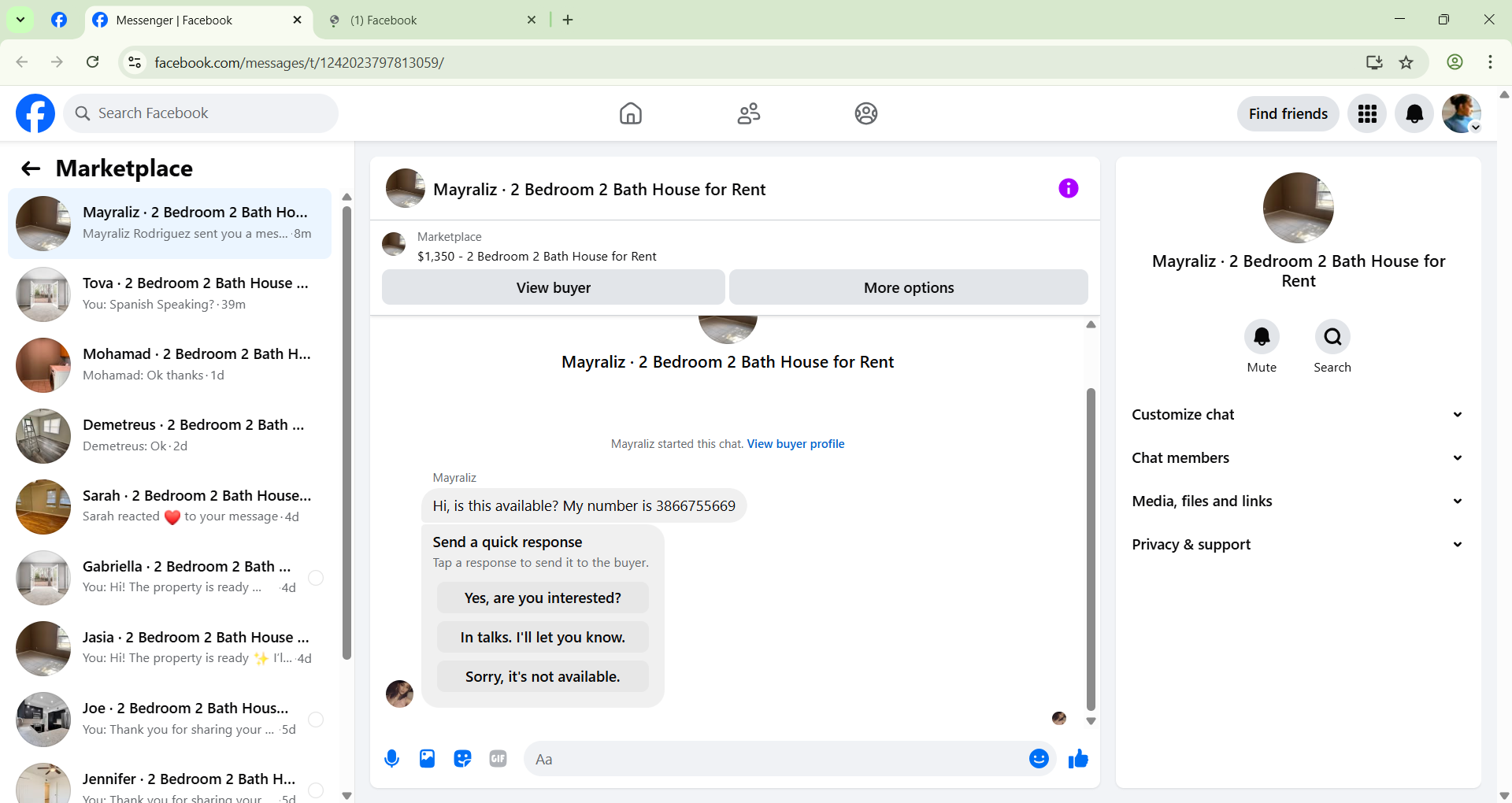Choose a sticker icon
Viewport: 1512px width, 803px height.
click(462, 759)
